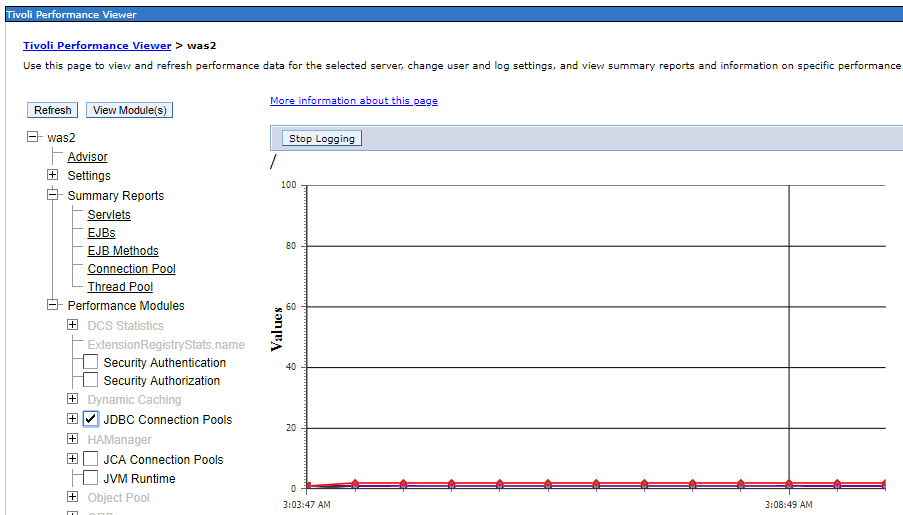903x515 pixels.
Task: Open the Connection Pool summary report
Action: (x=131, y=268)
